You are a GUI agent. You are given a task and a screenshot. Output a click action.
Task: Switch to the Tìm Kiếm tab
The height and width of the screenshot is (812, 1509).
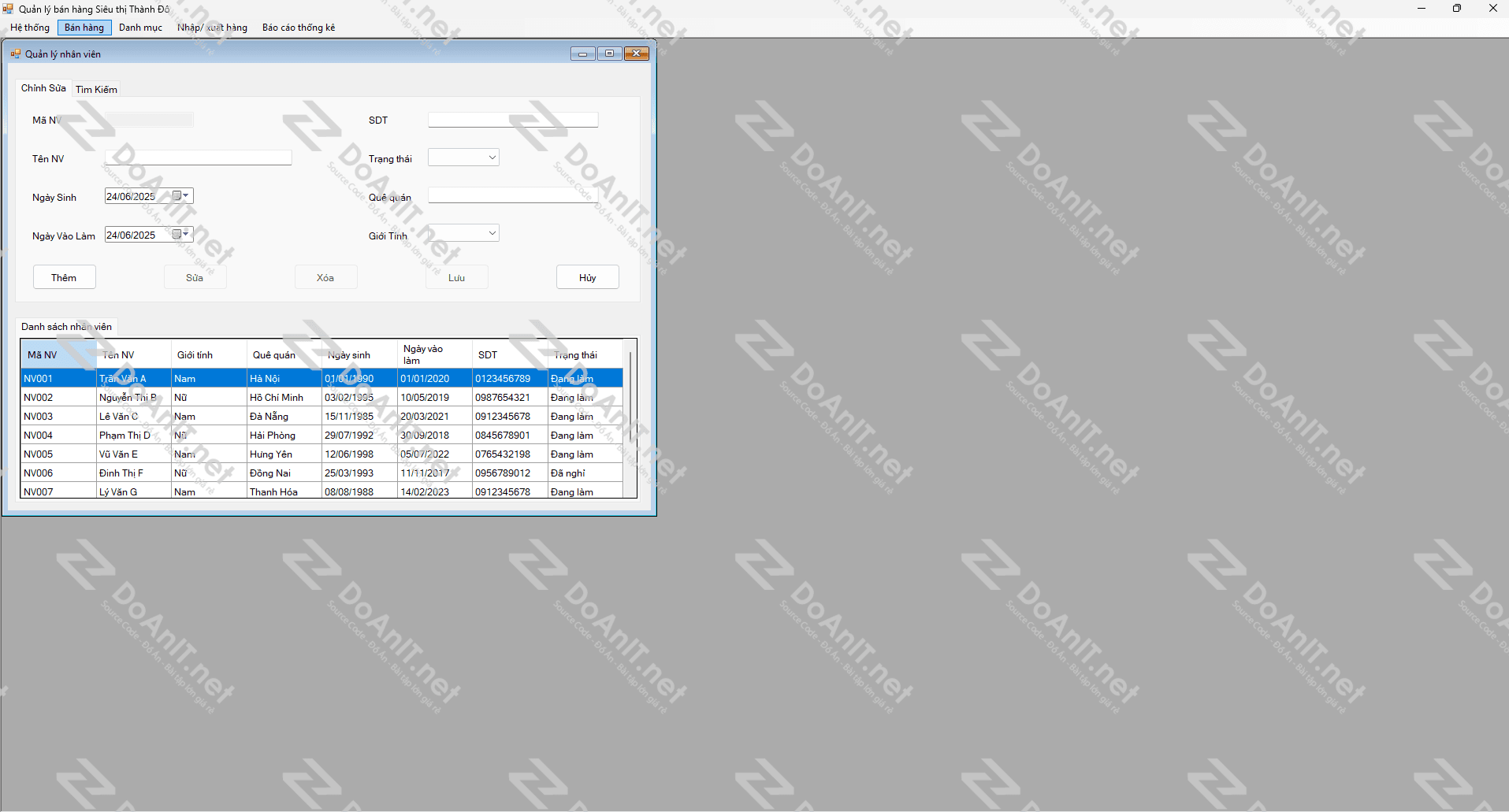(96, 90)
